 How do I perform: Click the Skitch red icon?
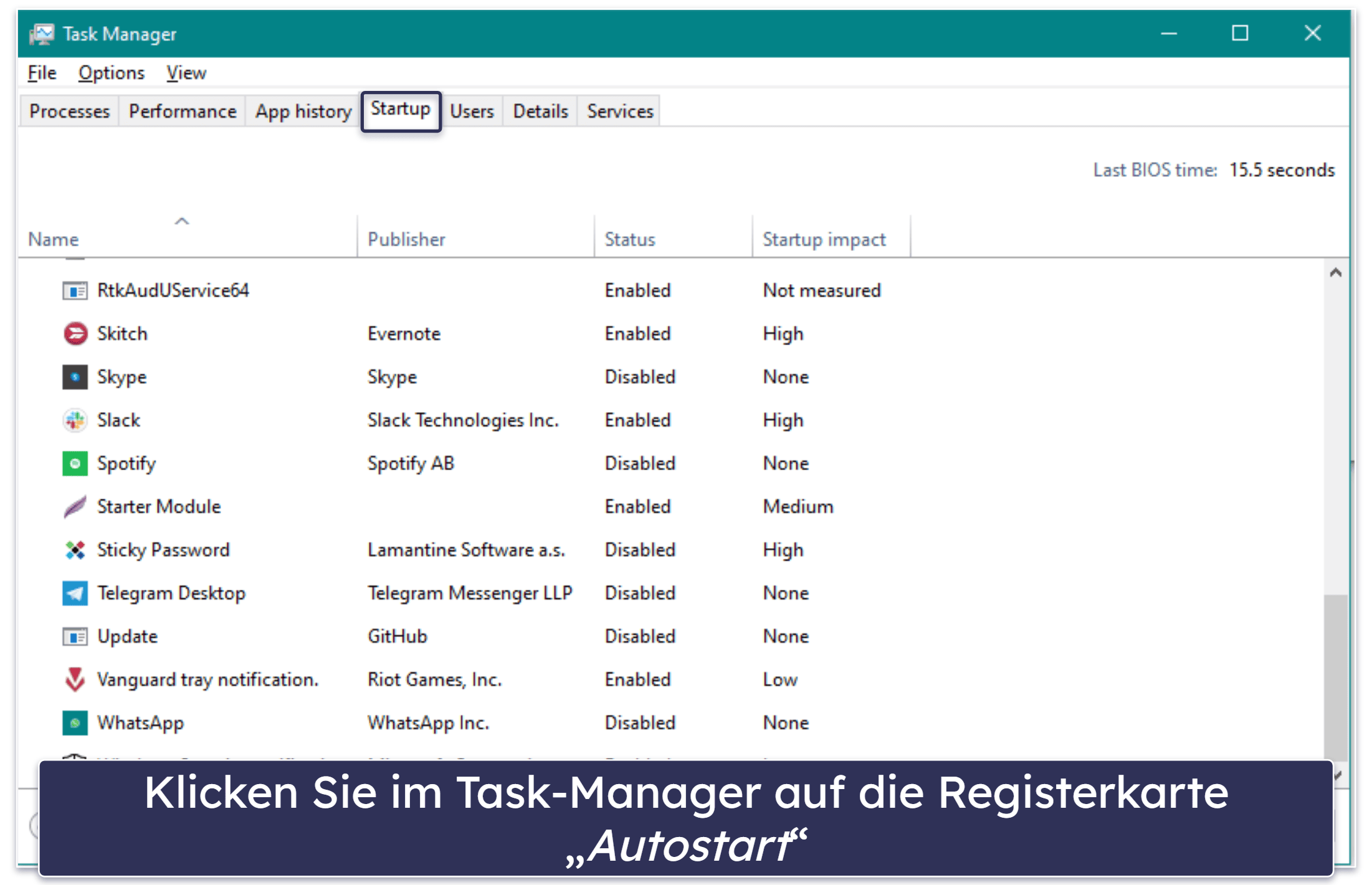pyautogui.click(x=75, y=334)
